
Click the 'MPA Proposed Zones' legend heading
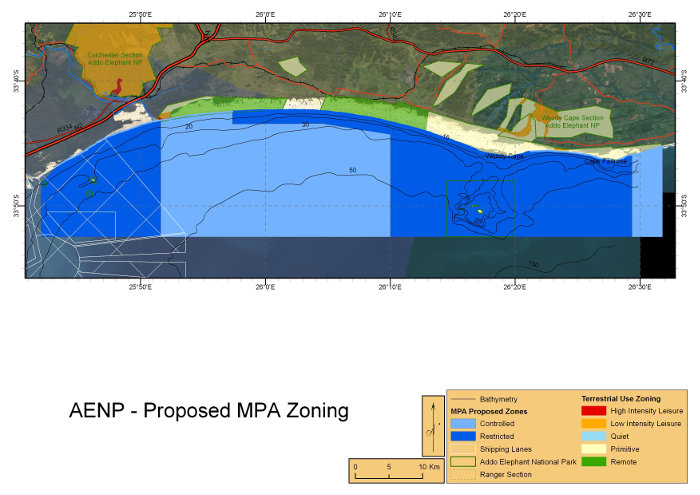point(489,412)
